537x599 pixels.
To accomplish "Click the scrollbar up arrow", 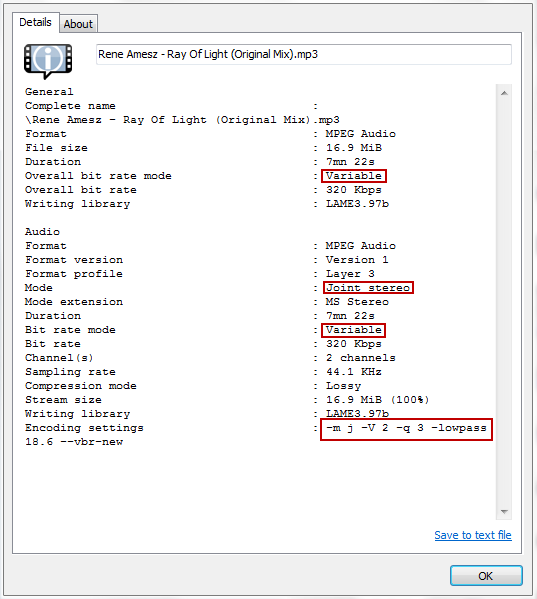I will tap(504, 93).
